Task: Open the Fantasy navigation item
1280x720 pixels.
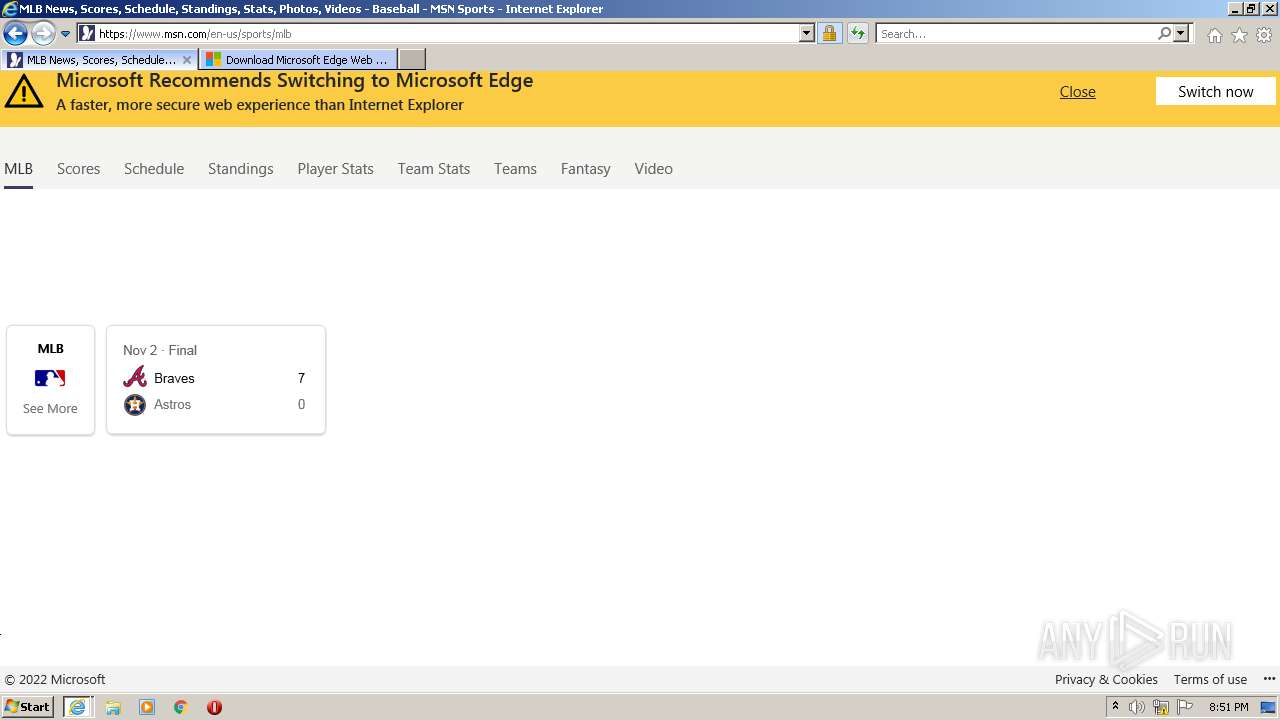Action: [x=585, y=168]
